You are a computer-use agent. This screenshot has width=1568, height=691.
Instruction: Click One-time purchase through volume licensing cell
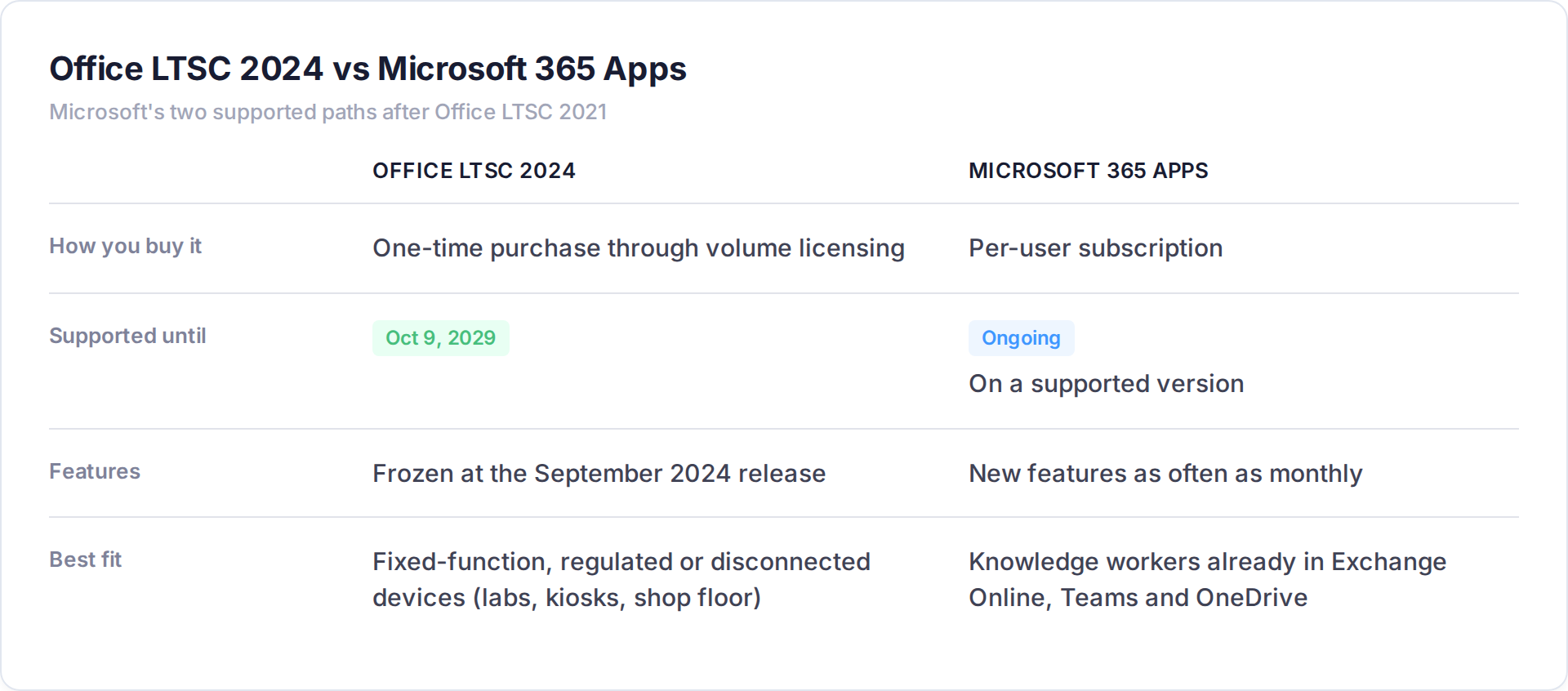[x=639, y=248]
